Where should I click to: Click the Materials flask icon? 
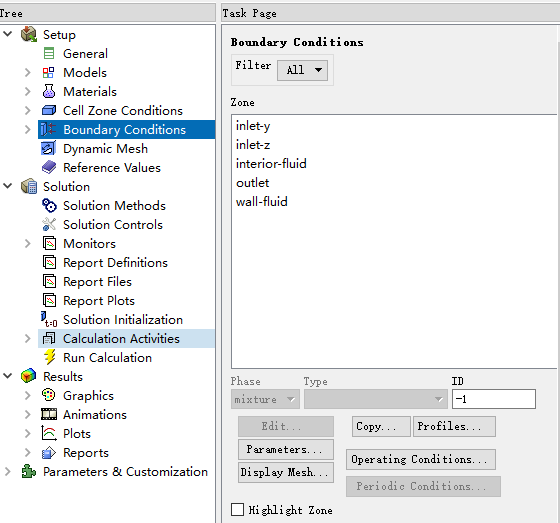point(49,91)
